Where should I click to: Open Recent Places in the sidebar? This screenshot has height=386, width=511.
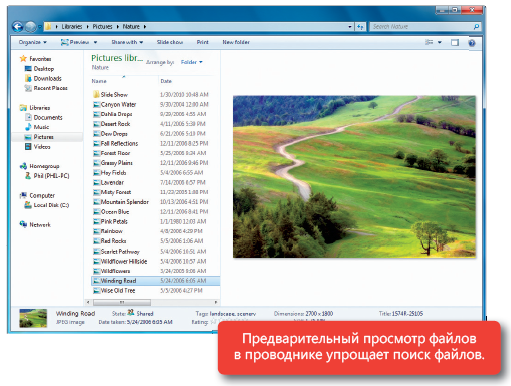click(46, 88)
